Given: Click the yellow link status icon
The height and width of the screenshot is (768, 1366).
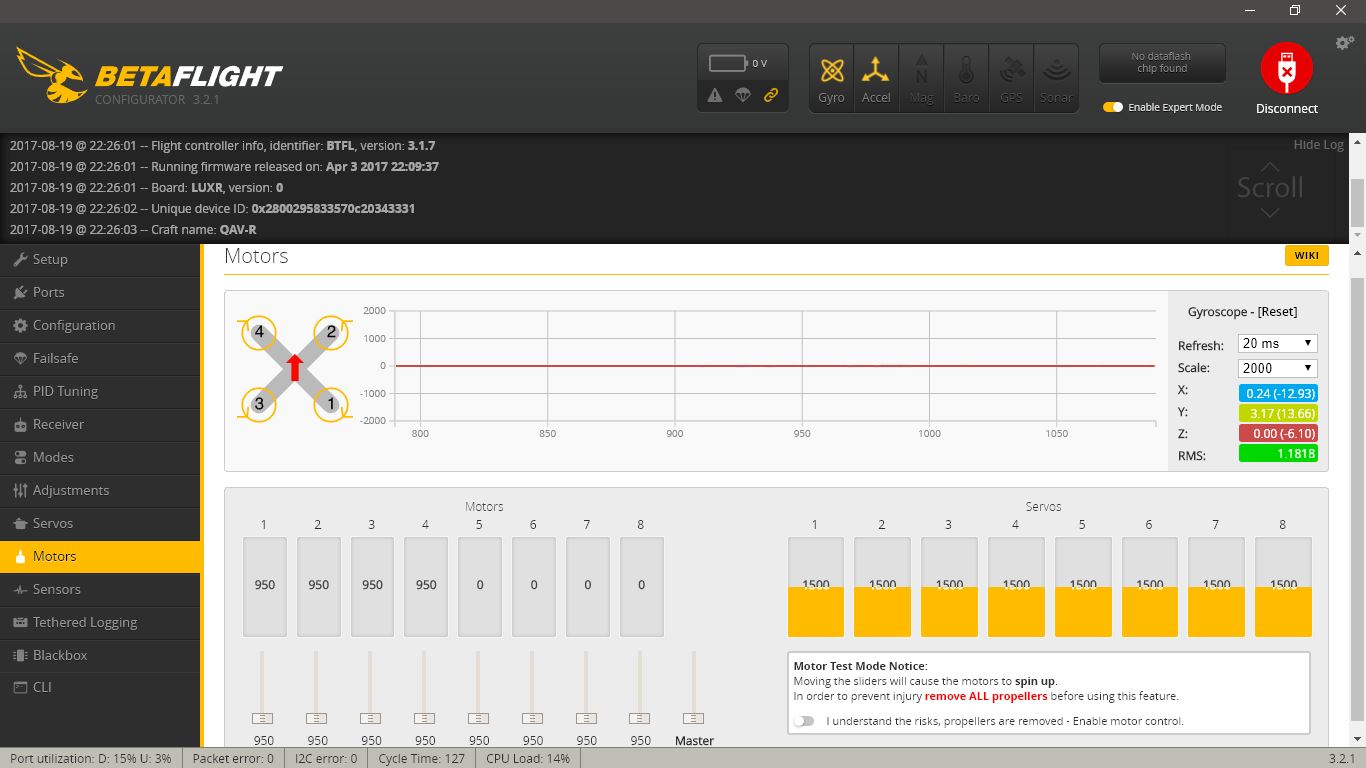Looking at the screenshot, I should (x=771, y=95).
